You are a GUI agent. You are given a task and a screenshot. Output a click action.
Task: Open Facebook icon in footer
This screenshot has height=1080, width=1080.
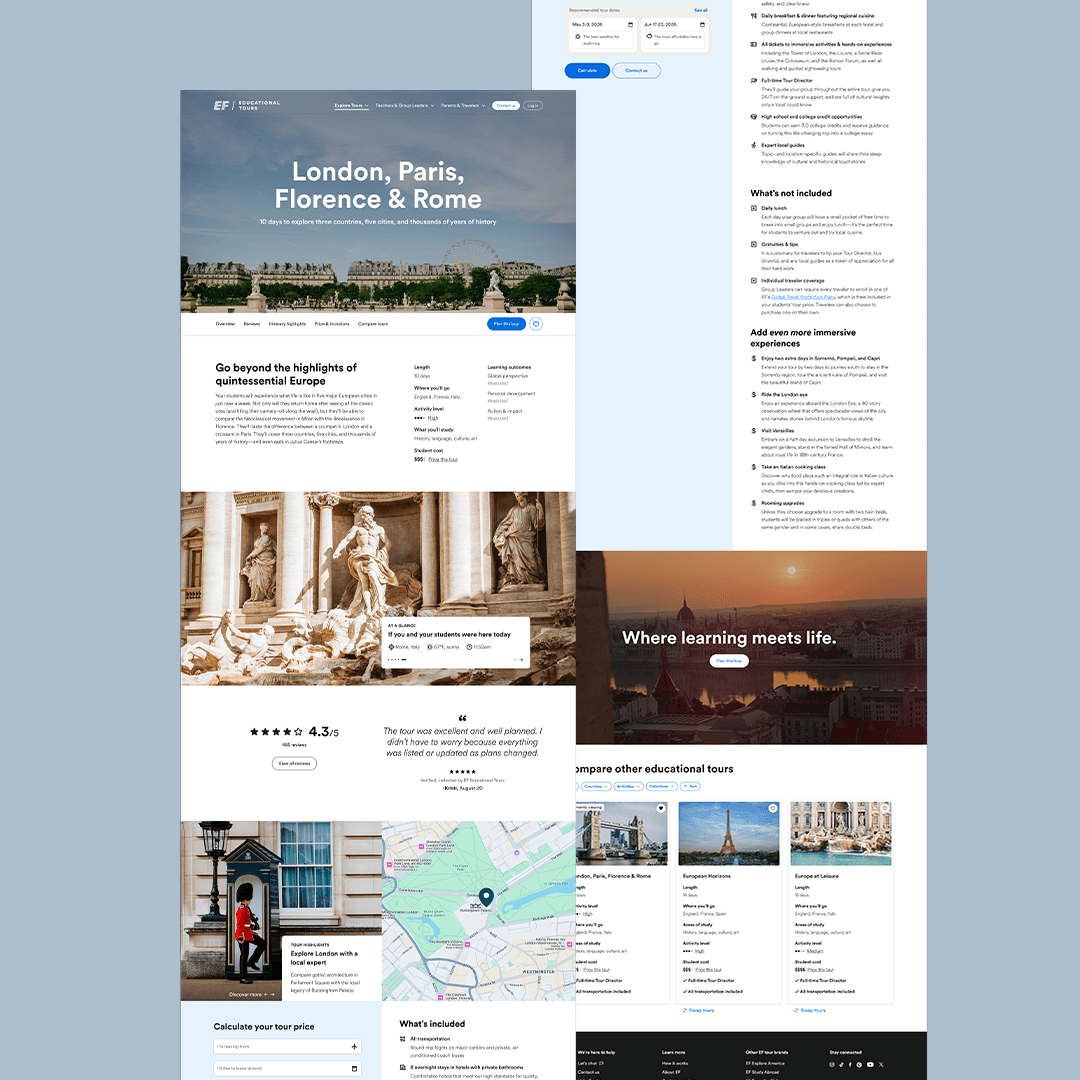[850, 1064]
